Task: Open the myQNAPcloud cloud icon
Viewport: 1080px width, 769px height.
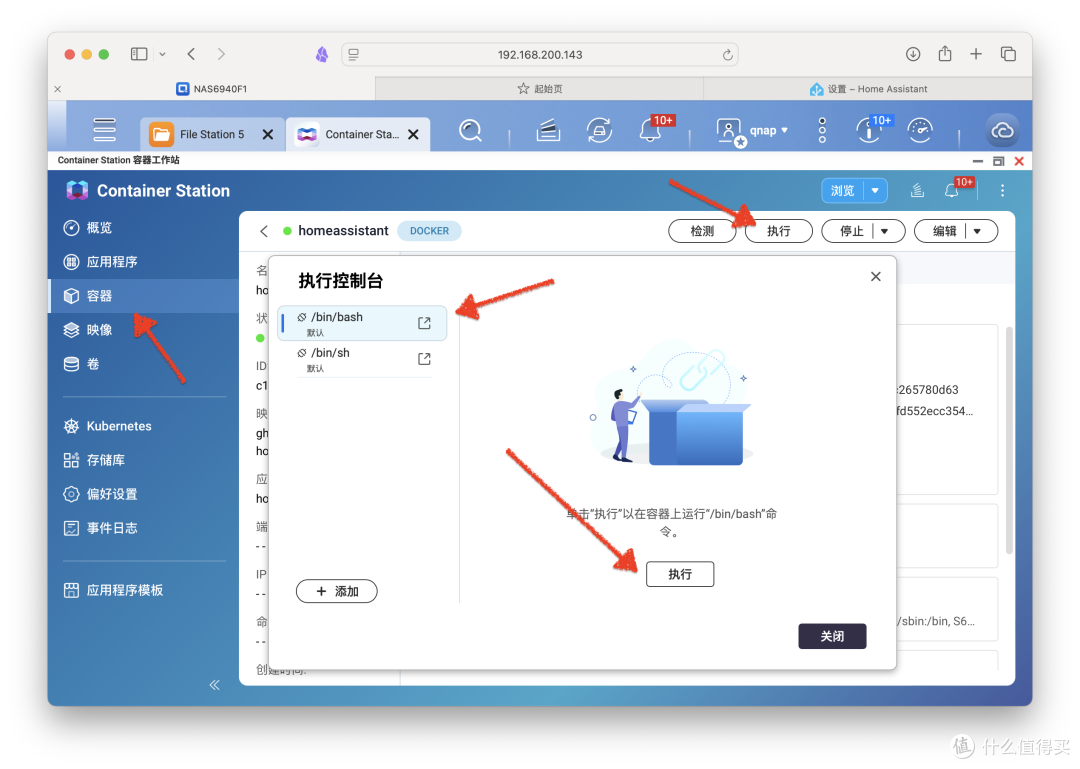Action: (1001, 130)
